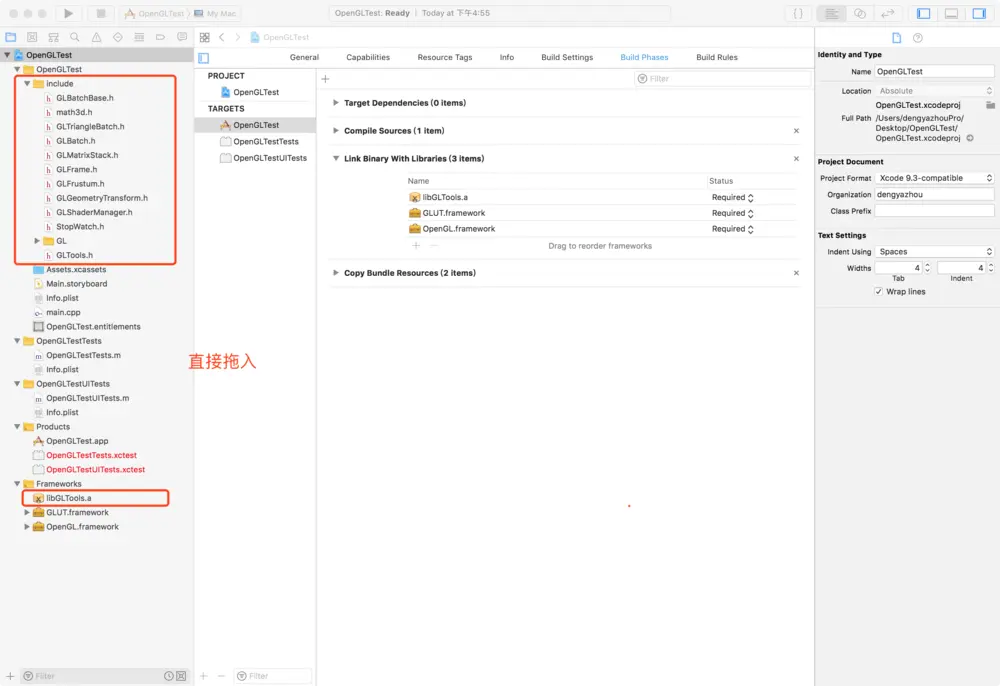This screenshot has height=686, width=1000.
Task: Increase Tab width with stepper
Action: tap(927, 265)
